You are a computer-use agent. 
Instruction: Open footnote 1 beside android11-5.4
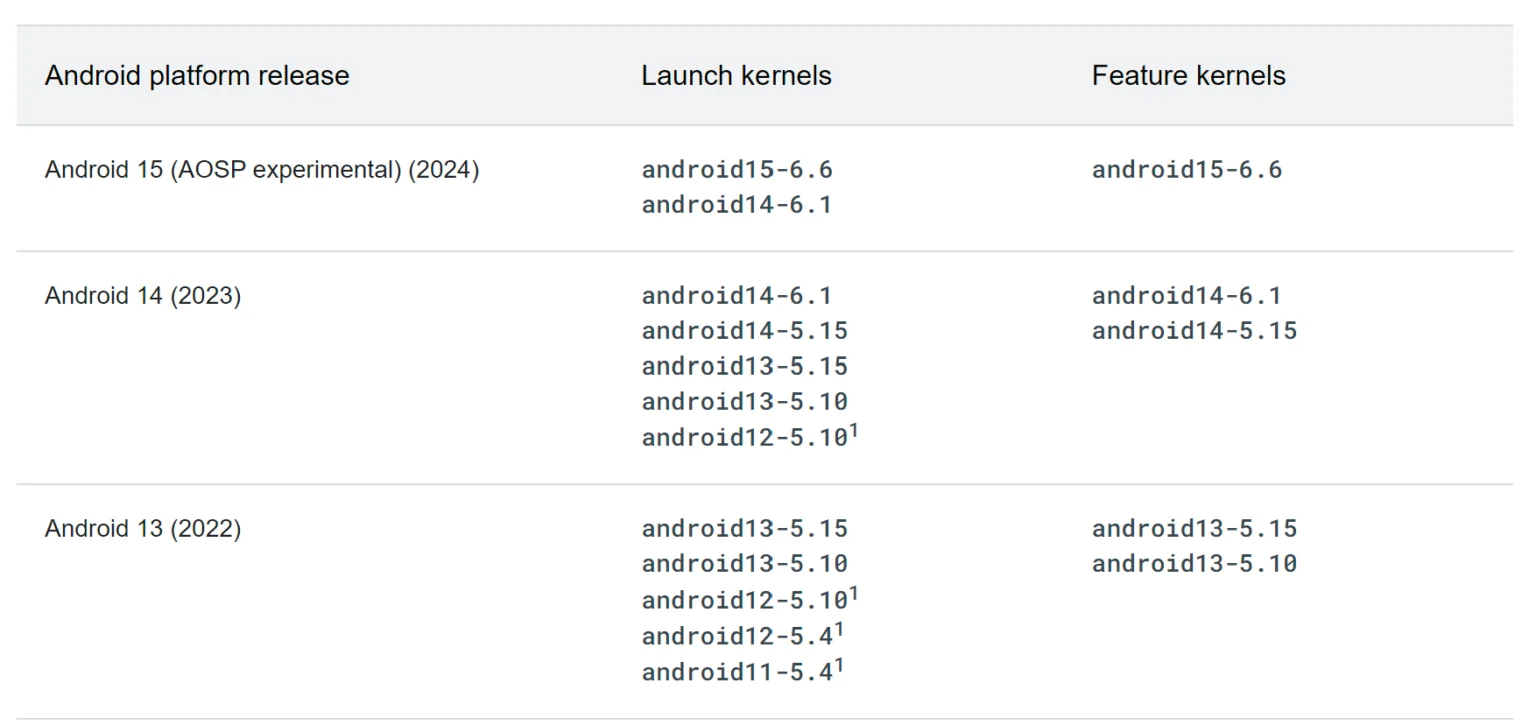coord(839,664)
